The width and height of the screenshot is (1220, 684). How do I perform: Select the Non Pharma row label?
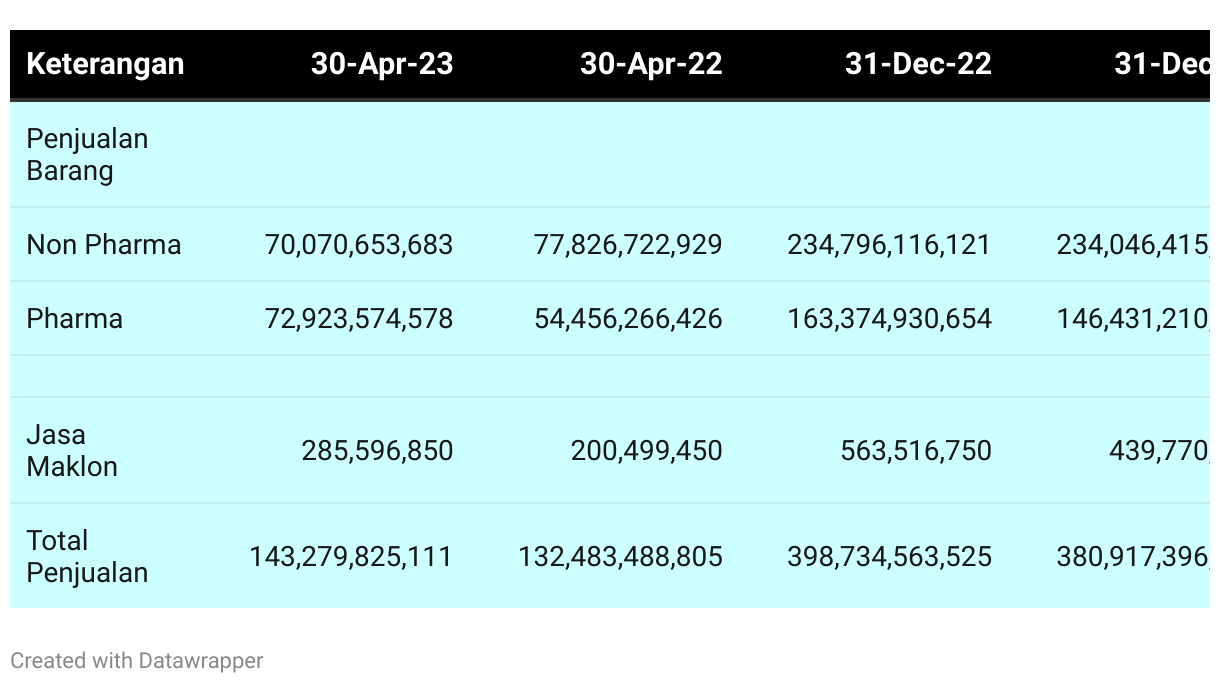point(104,244)
